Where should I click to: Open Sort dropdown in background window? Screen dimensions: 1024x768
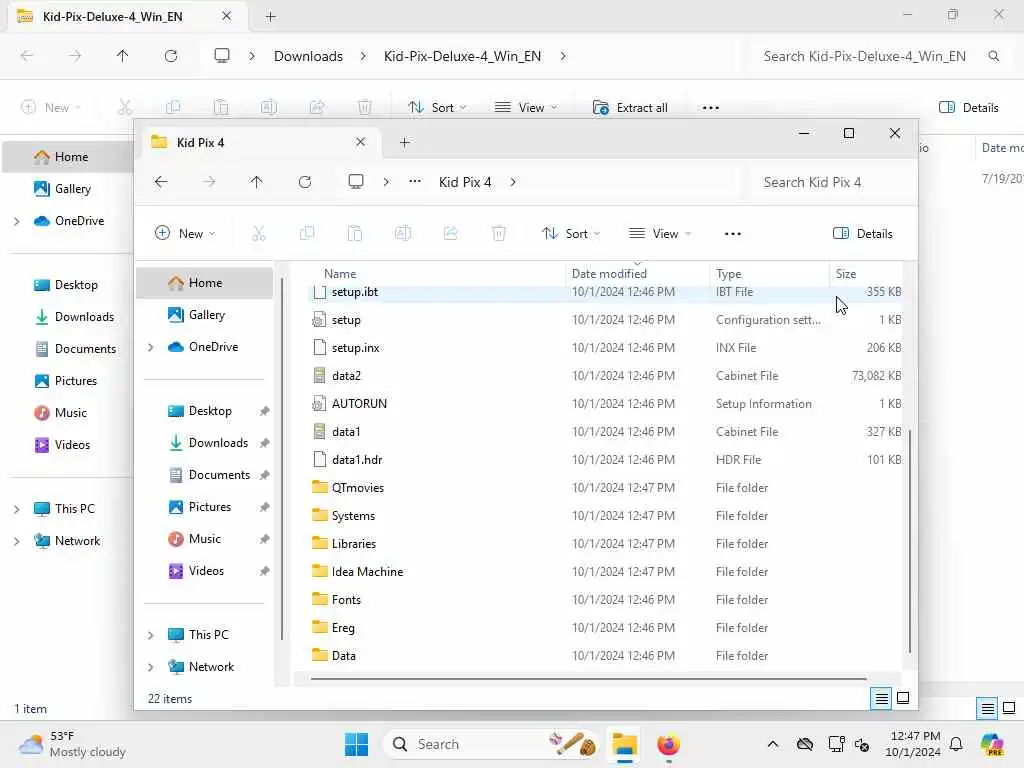click(x=436, y=108)
